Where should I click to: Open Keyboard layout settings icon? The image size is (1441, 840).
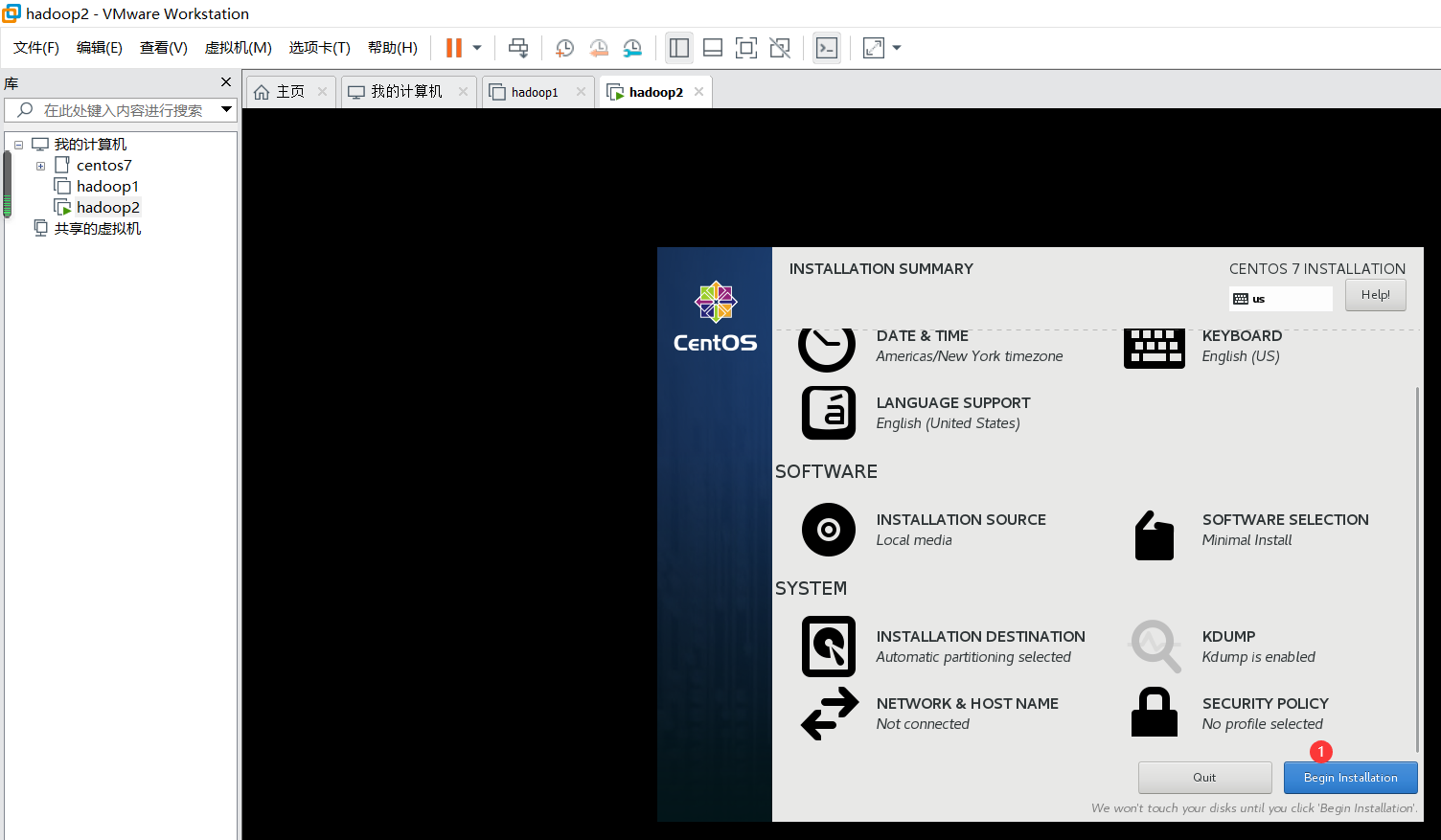point(1155,349)
